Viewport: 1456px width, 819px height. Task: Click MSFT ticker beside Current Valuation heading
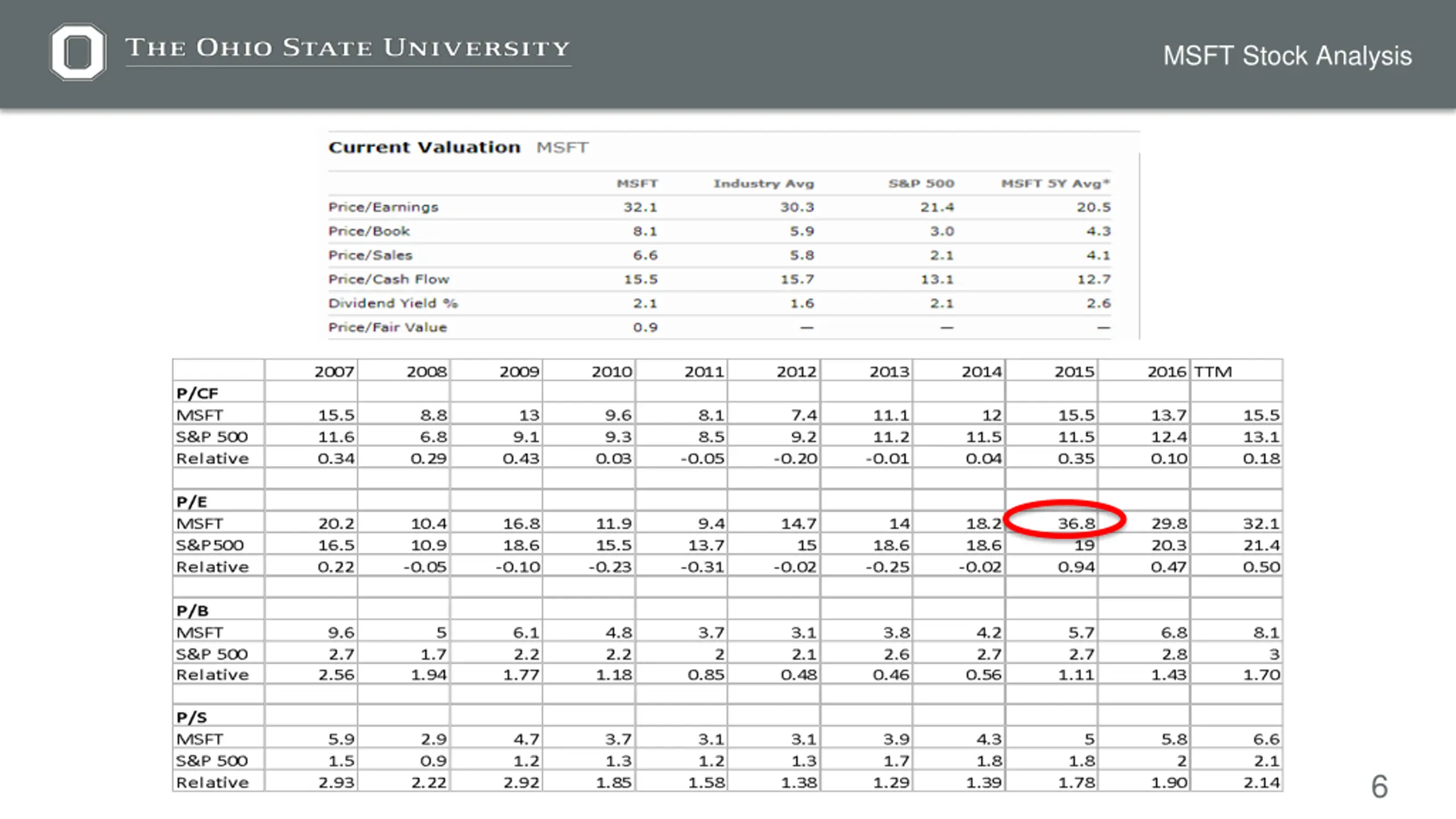(562, 148)
